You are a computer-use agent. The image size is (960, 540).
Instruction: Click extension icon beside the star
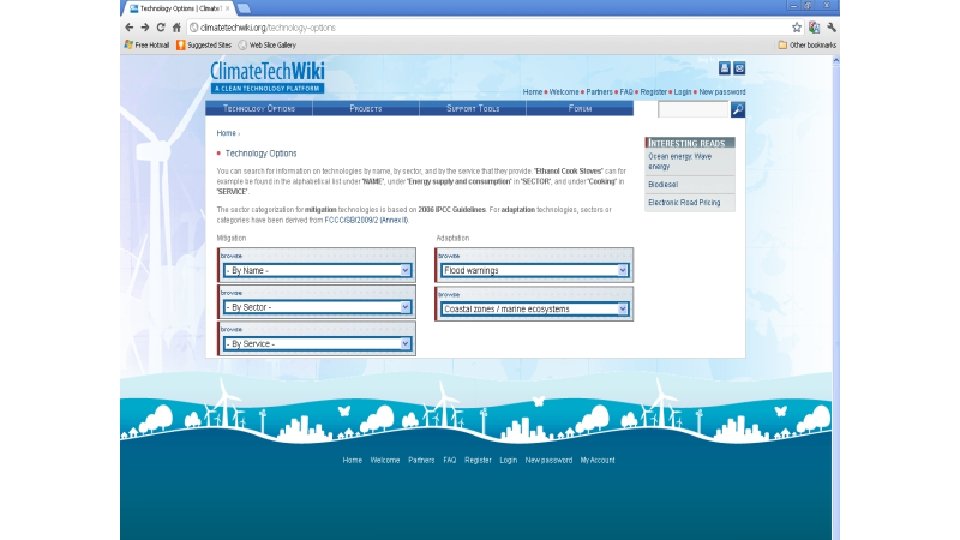click(814, 27)
